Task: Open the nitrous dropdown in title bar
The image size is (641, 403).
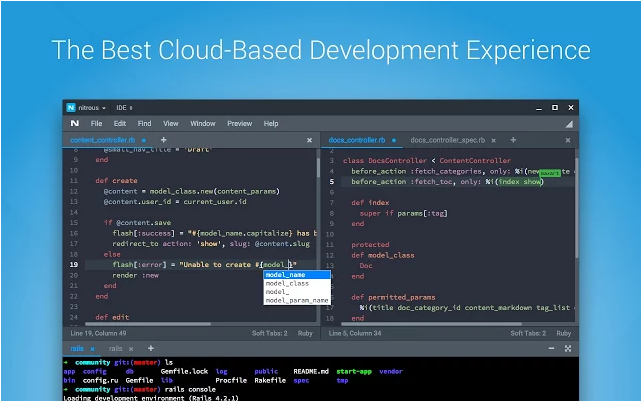Action: point(92,108)
